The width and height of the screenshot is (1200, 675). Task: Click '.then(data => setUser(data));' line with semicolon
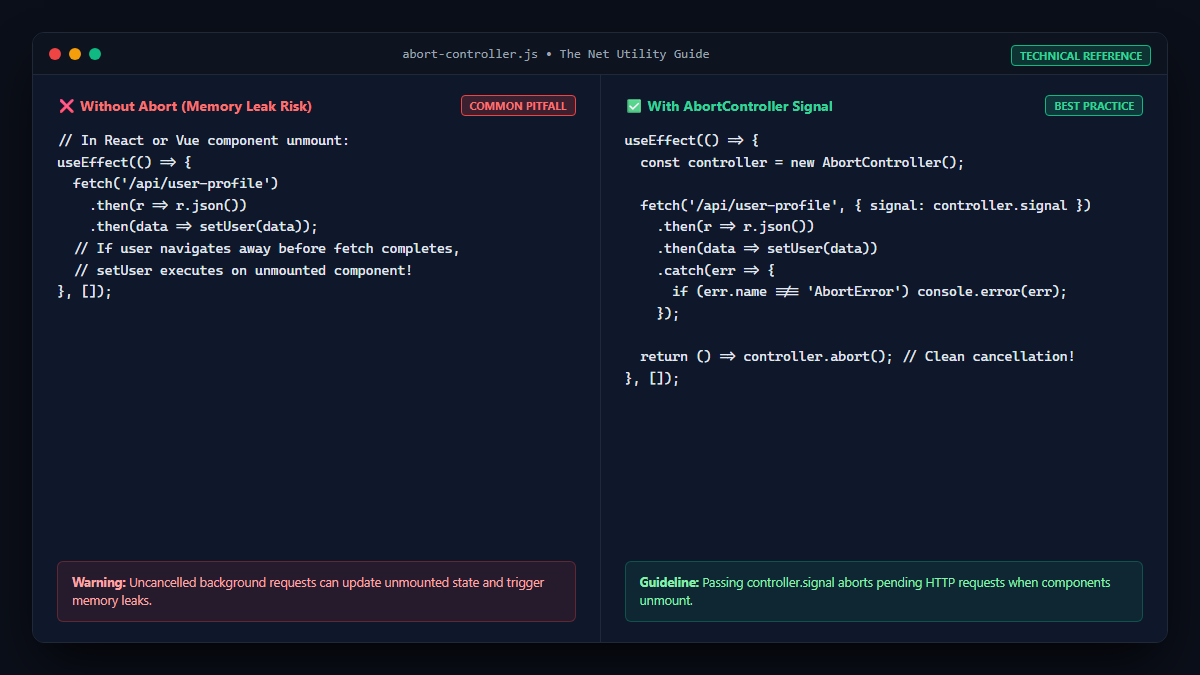203,227
